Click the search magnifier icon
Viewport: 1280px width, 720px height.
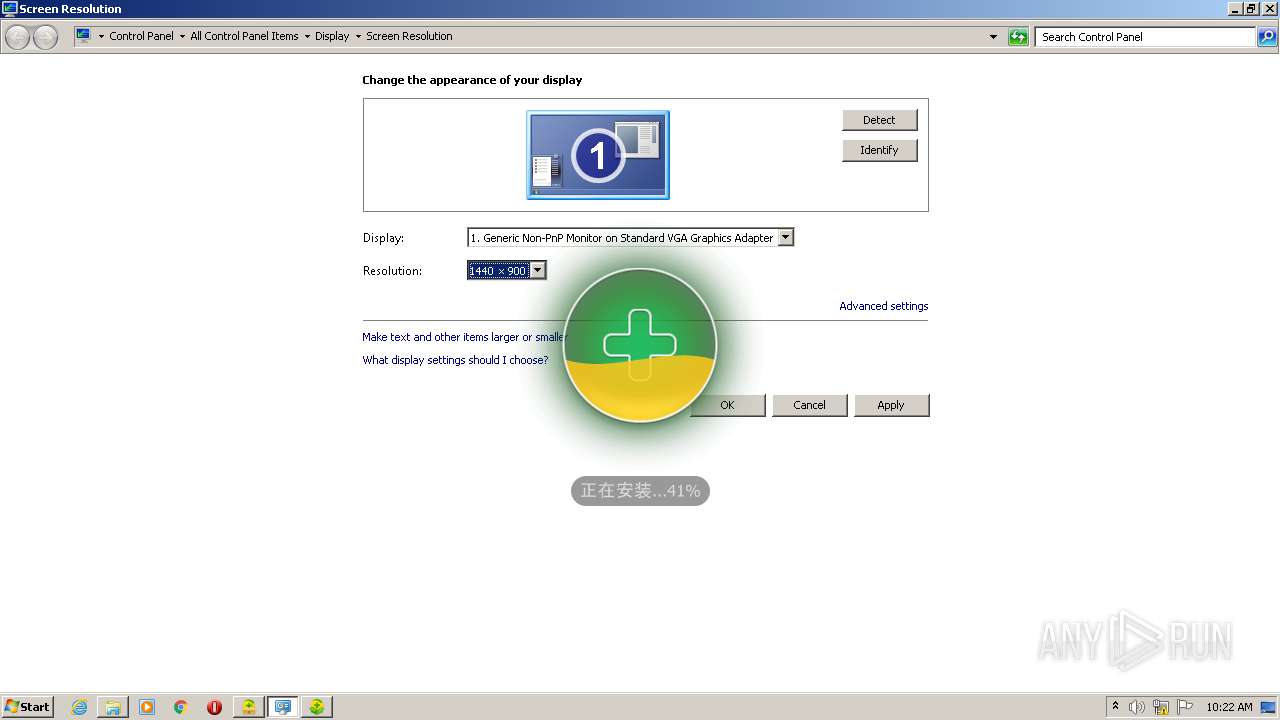point(1267,37)
